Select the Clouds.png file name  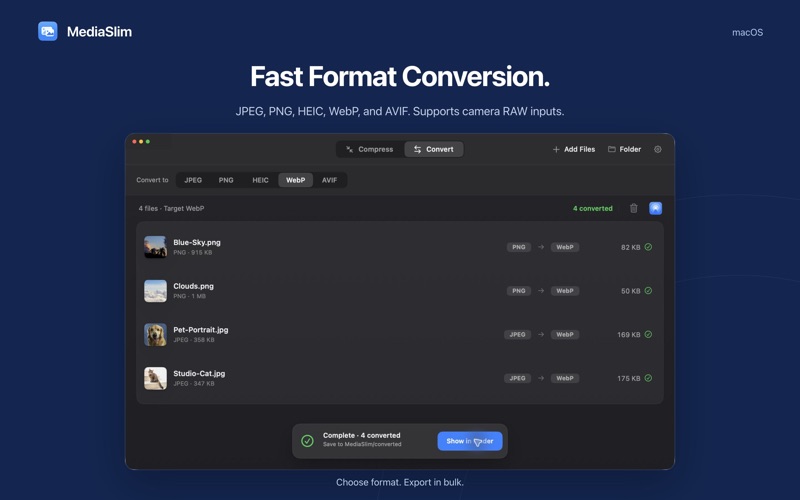193,286
